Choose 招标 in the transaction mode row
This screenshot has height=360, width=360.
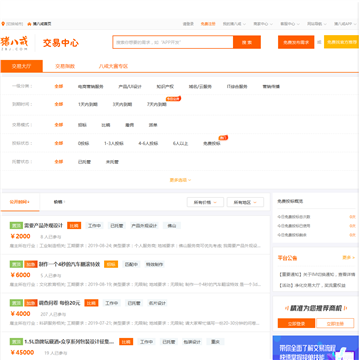click(x=82, y=125)
